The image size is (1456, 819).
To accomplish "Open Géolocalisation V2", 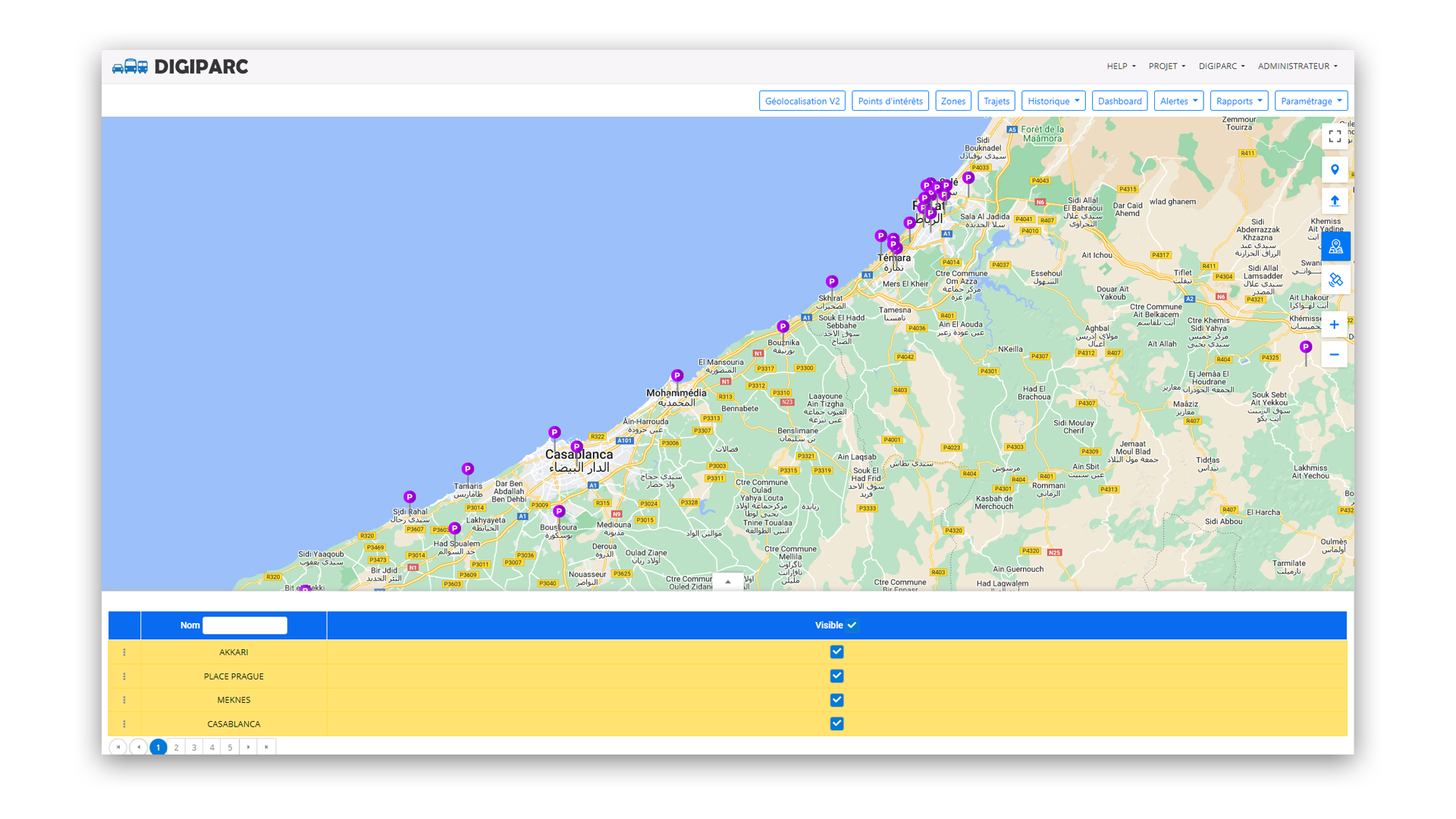I will point(802,101).
